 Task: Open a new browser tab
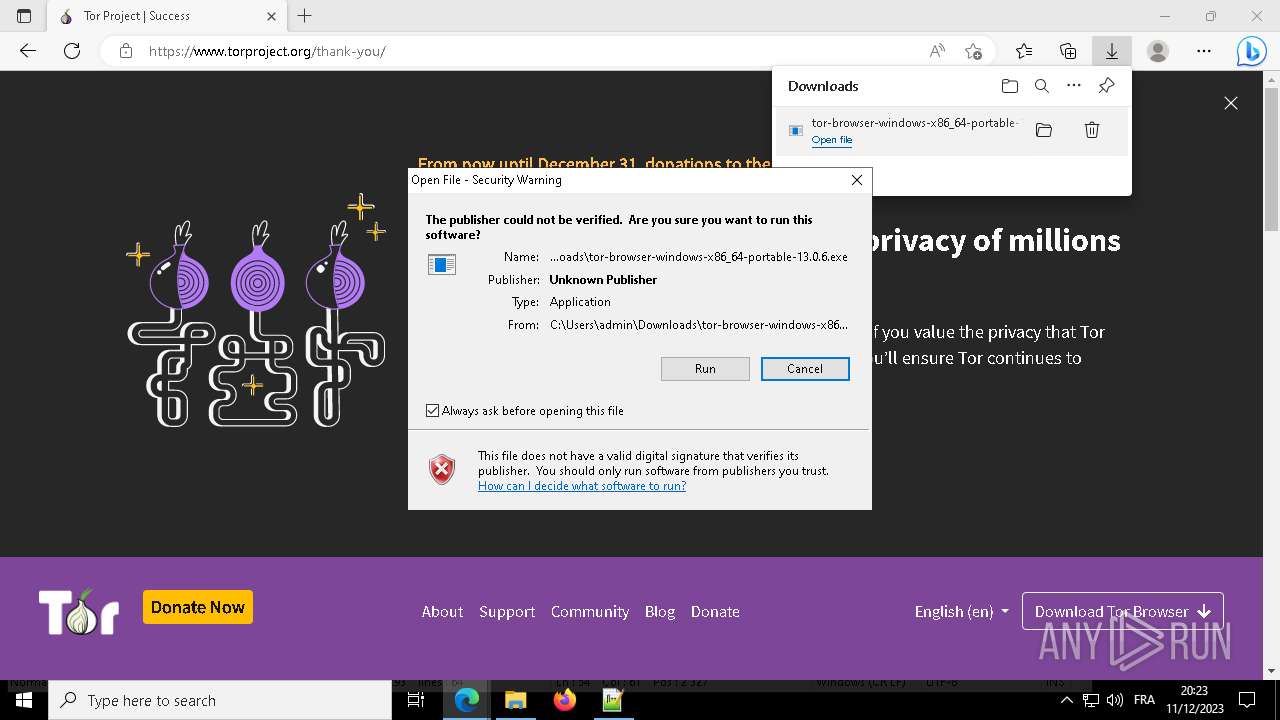(x=305, y=16)
